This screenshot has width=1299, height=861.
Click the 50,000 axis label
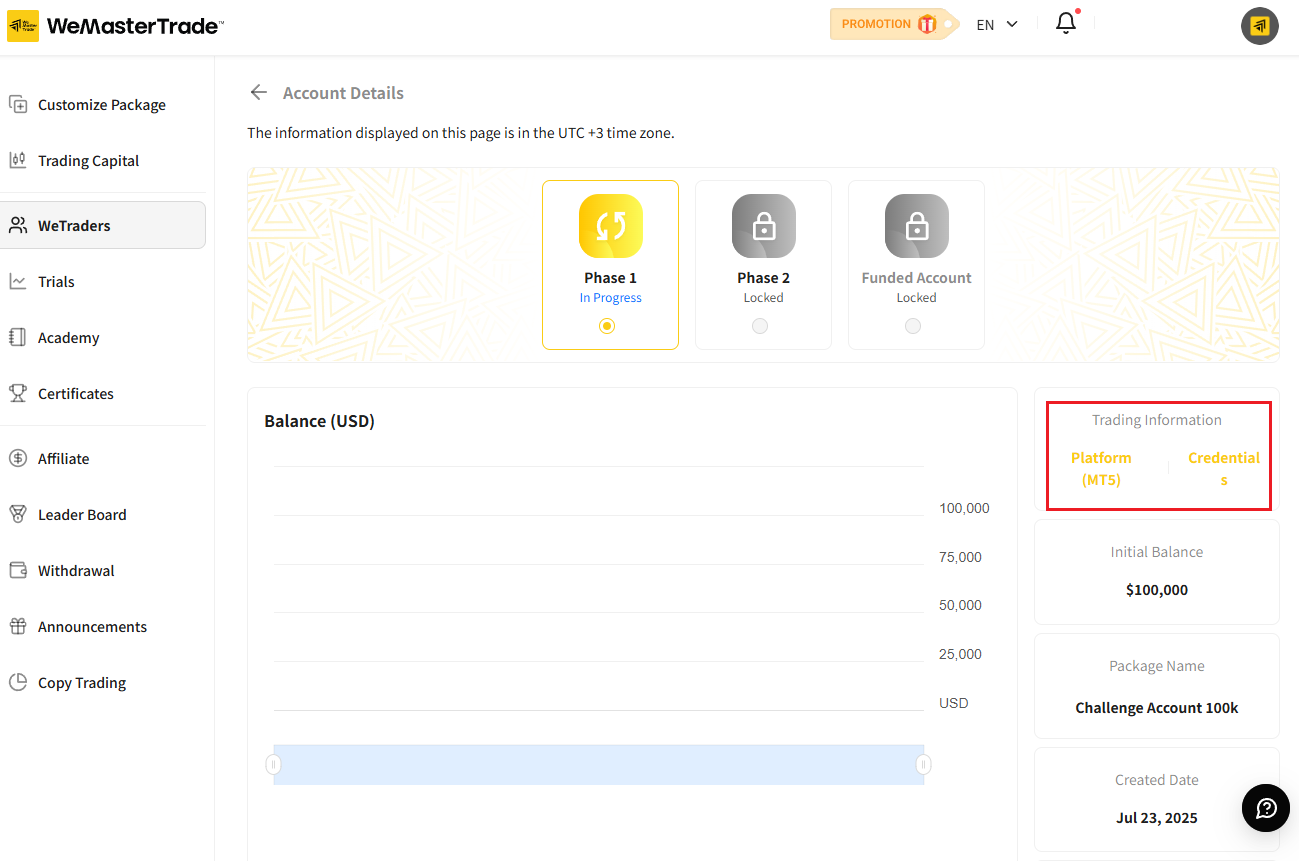pyautogui.click(x=960, y=605)
